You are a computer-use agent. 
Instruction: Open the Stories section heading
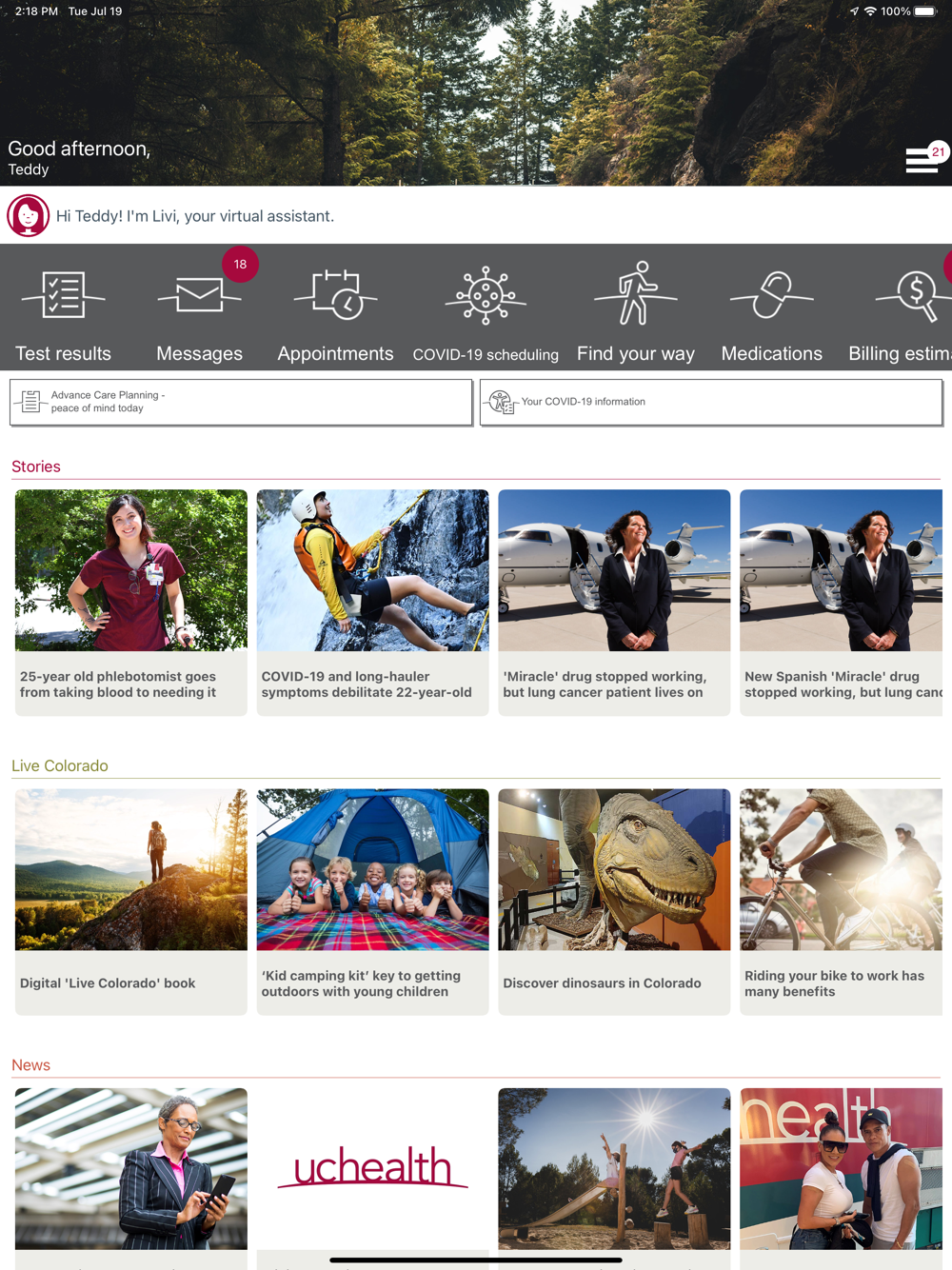click(x=36, y=466)
